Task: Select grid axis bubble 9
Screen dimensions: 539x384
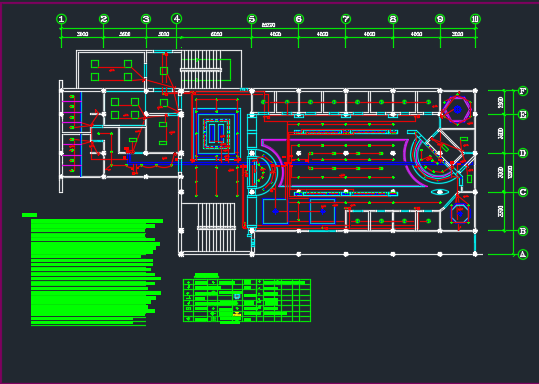Action: (440, 19)
